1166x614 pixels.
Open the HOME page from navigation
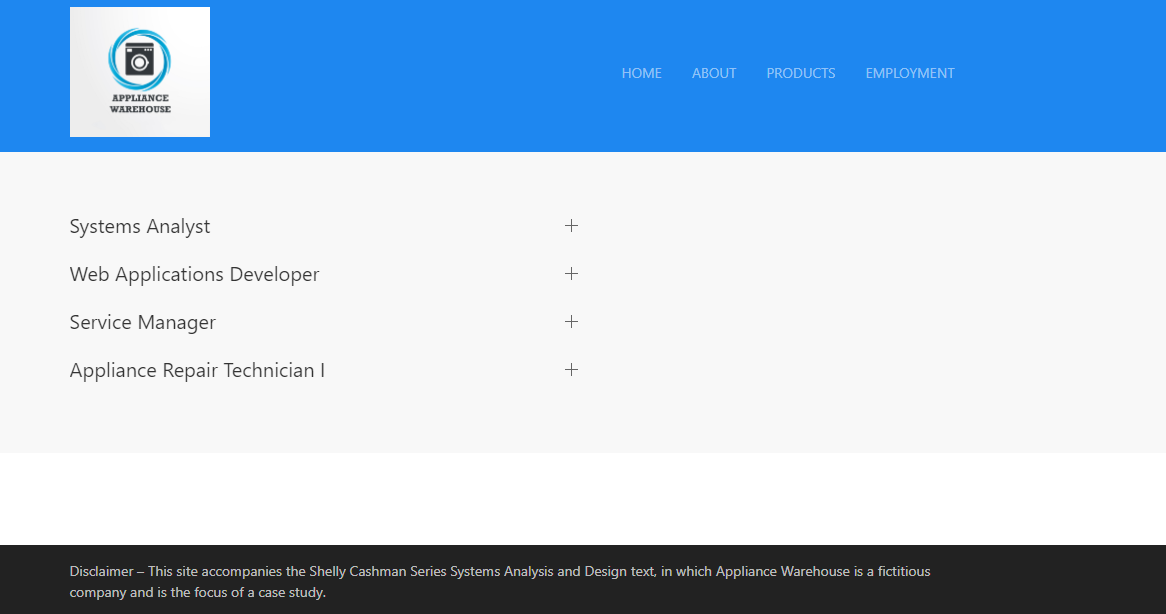tap(641, 73)
